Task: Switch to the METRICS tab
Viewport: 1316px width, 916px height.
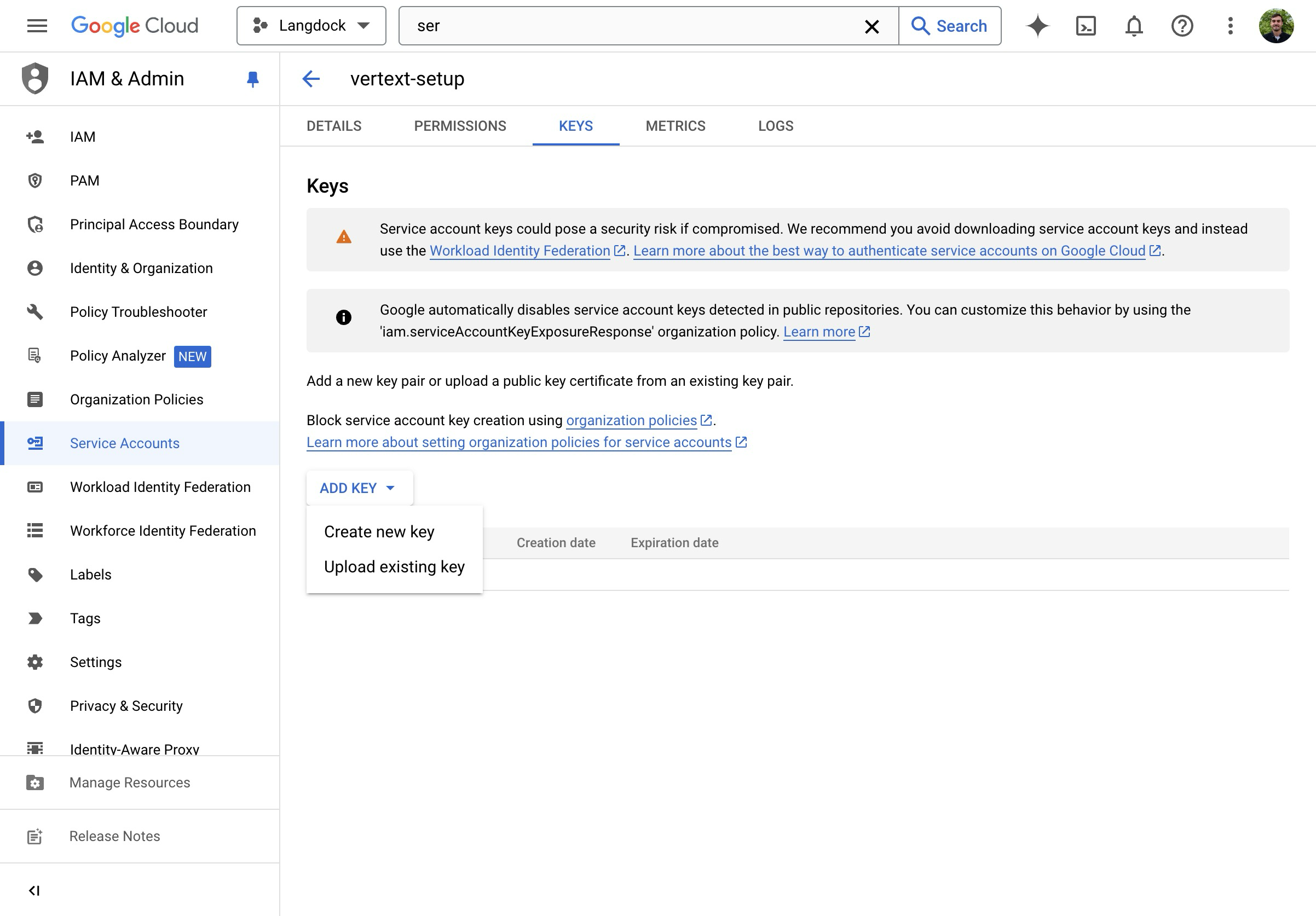Action: [675, 126]
